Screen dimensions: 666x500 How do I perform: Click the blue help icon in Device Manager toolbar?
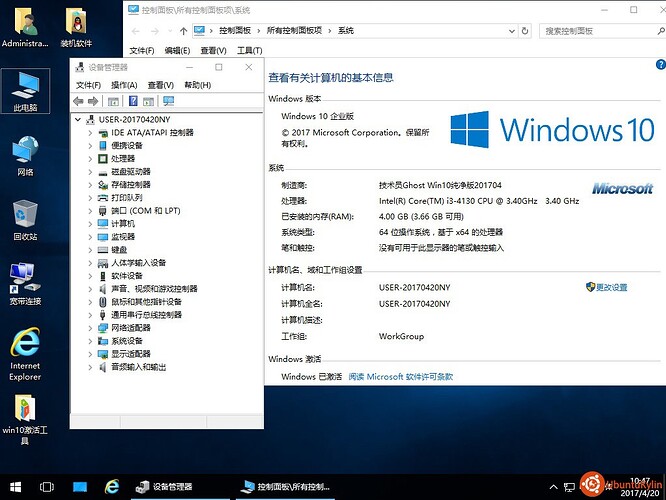click(x=133, y=101)
